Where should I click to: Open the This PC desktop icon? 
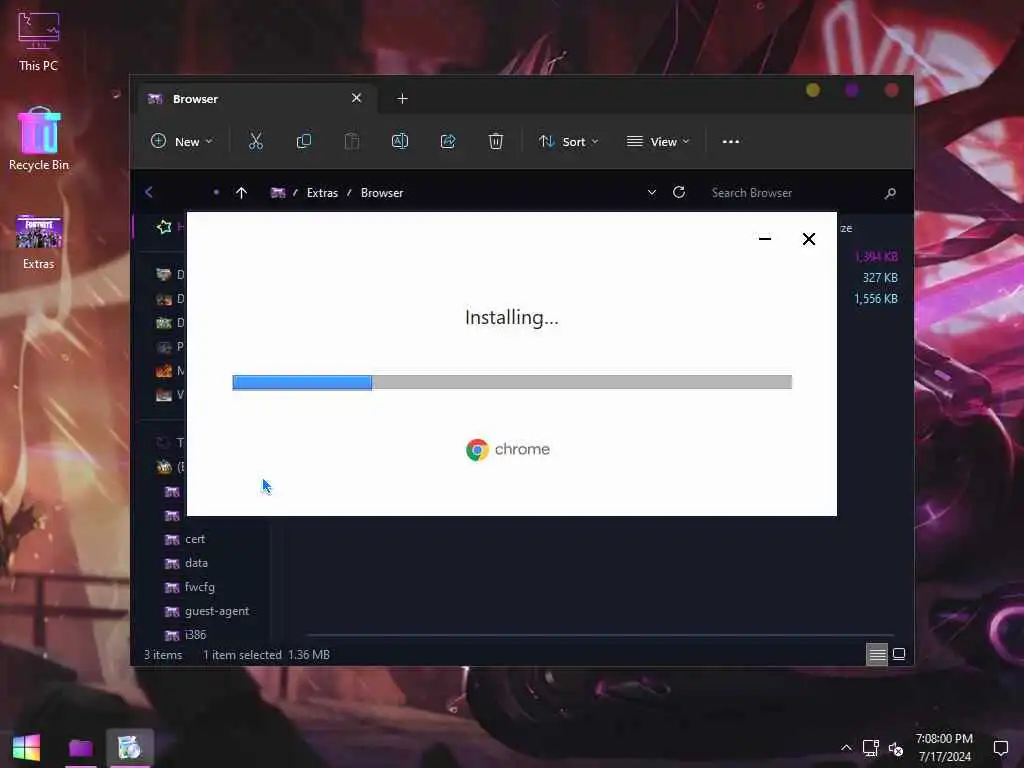point(39,42)
